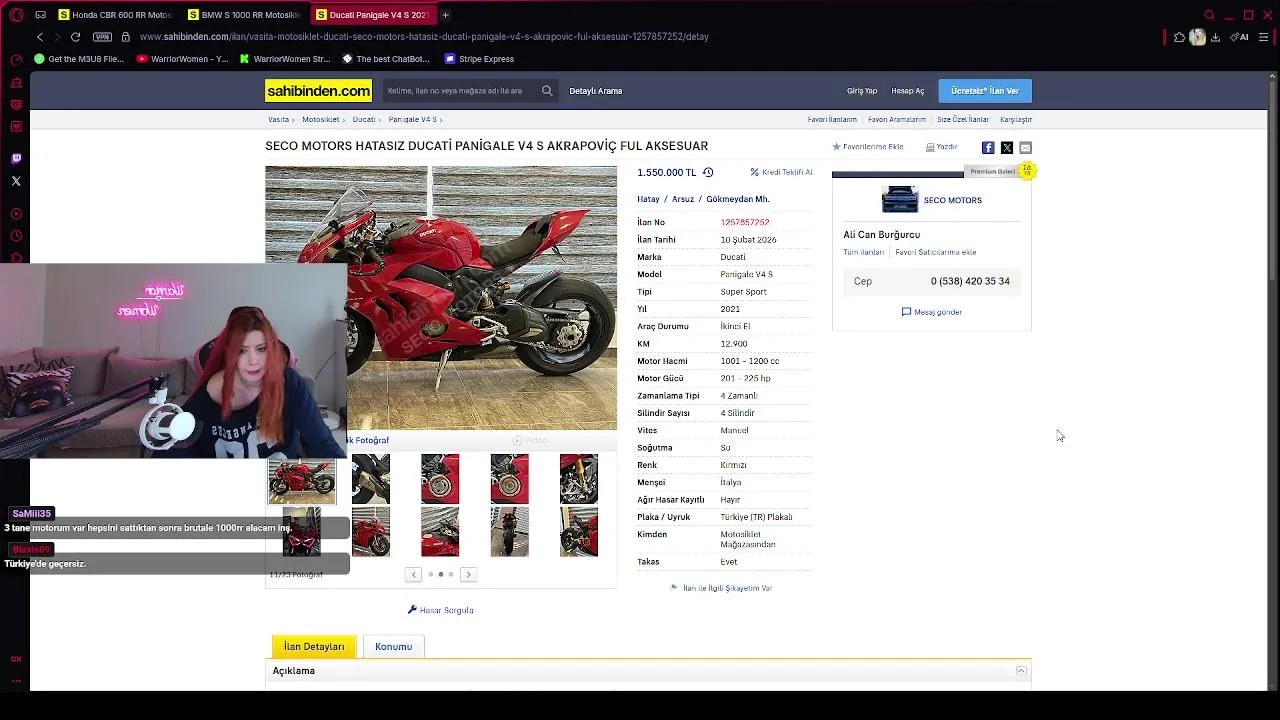
Task: Select the Ducati Panigale V4 S tab
Action: point(372,15)
